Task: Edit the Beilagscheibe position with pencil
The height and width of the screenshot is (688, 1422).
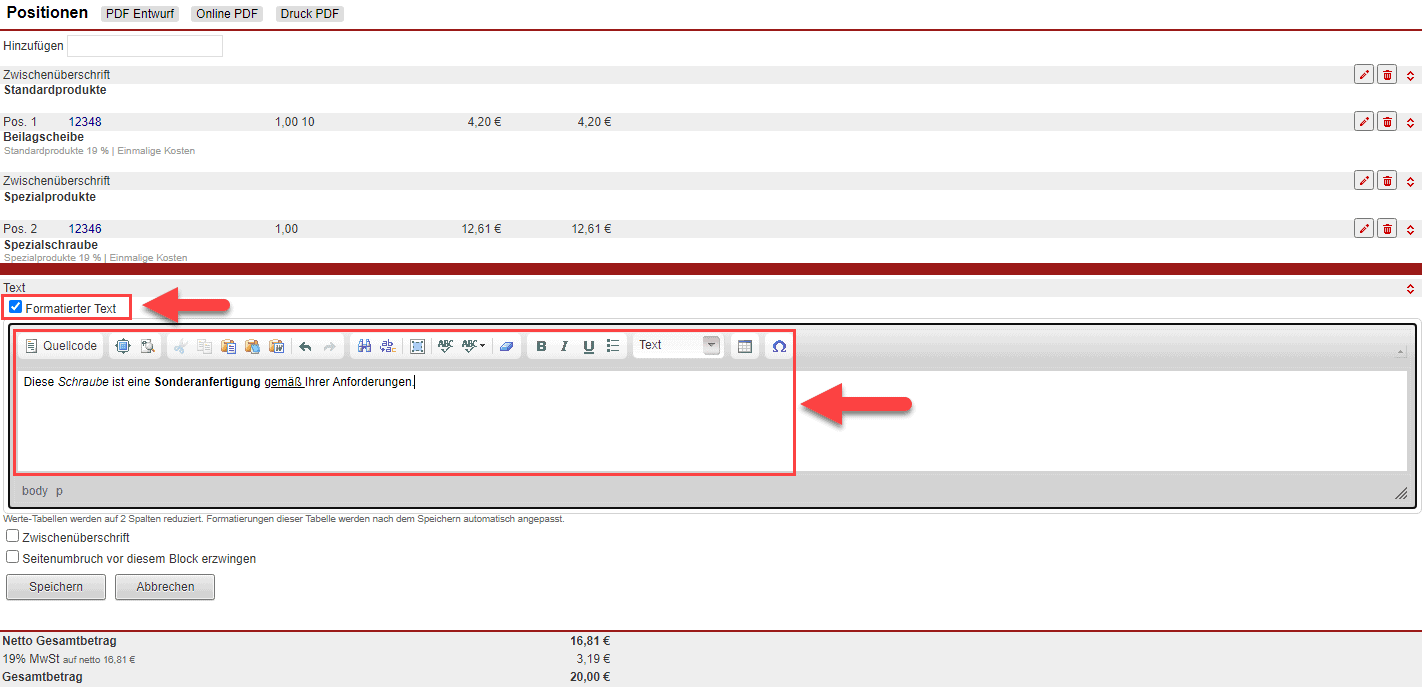Action: tap(1364, 121)
